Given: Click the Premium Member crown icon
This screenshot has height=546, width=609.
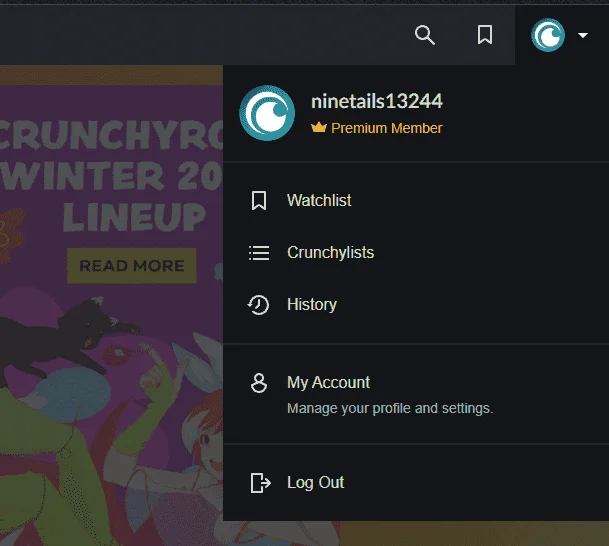Looking at the screenshot, I should (x=318, y=127).
